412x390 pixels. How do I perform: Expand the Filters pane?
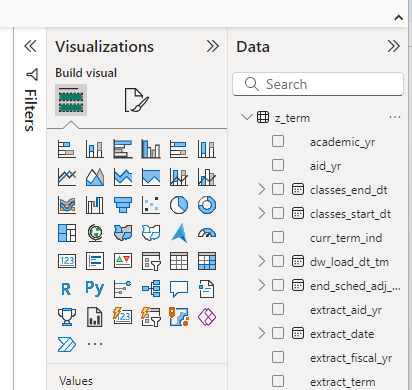[30, 46]
